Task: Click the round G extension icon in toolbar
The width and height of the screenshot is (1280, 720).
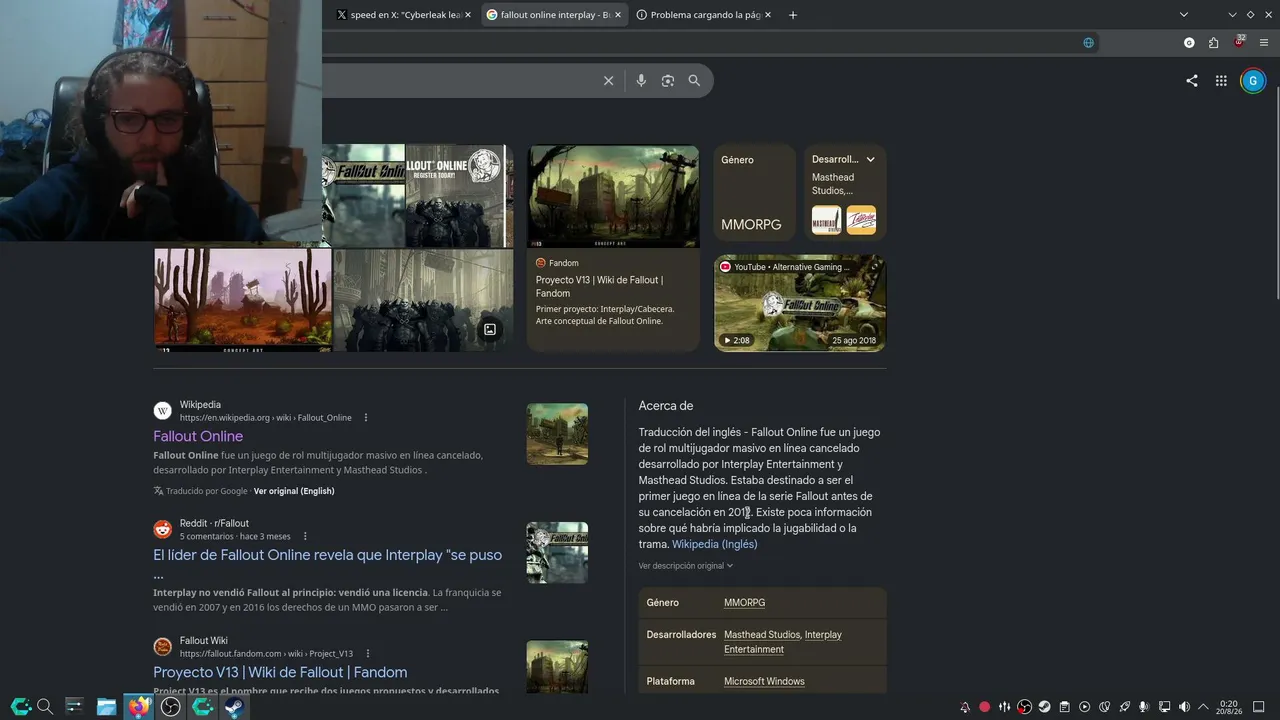Action: pos(1189,42)
